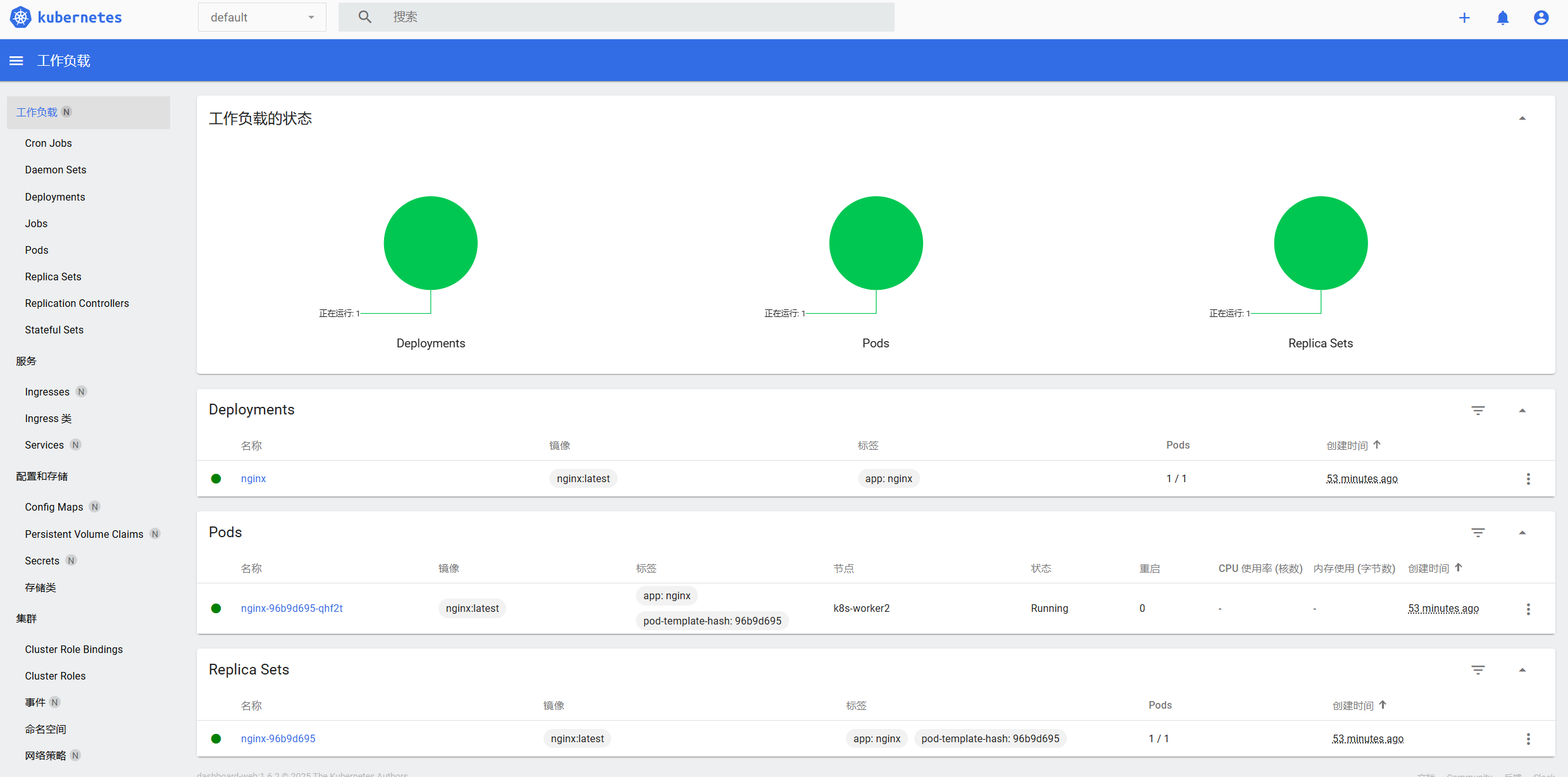Open Stateful Sets sidebar item
Viewport: 1568px width, 777px height.
coord(54,330)
